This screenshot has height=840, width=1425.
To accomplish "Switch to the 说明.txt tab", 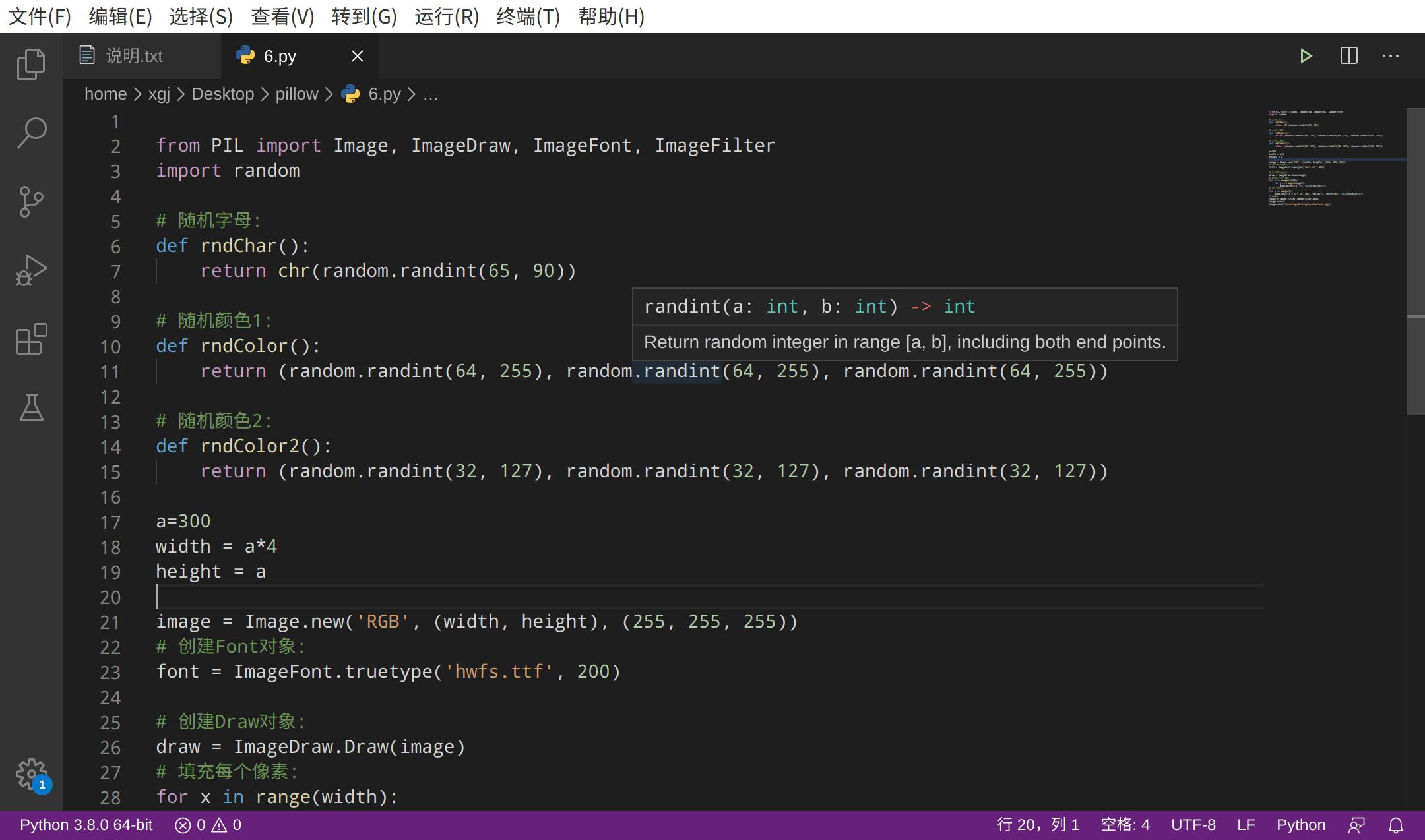I will point(134,56).
